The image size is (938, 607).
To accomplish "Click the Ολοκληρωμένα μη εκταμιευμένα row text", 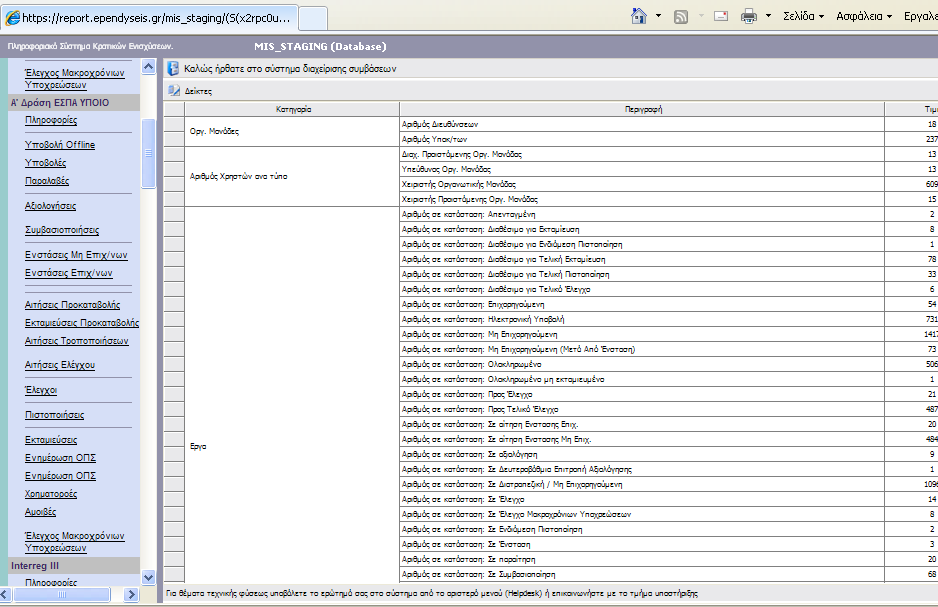I will point(503,379).
